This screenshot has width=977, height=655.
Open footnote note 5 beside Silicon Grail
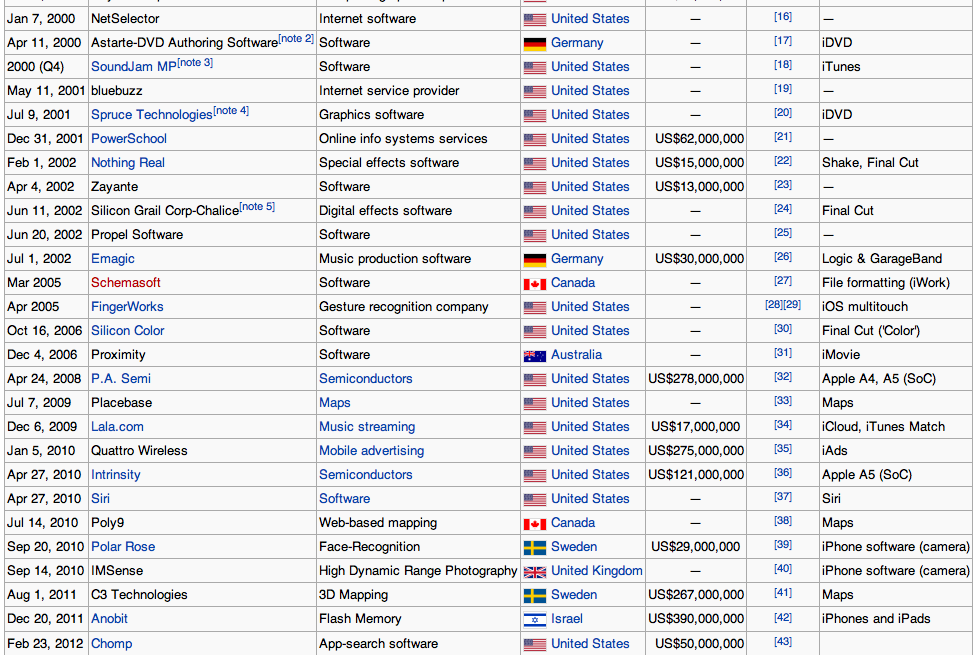click(x=257, y=206)
